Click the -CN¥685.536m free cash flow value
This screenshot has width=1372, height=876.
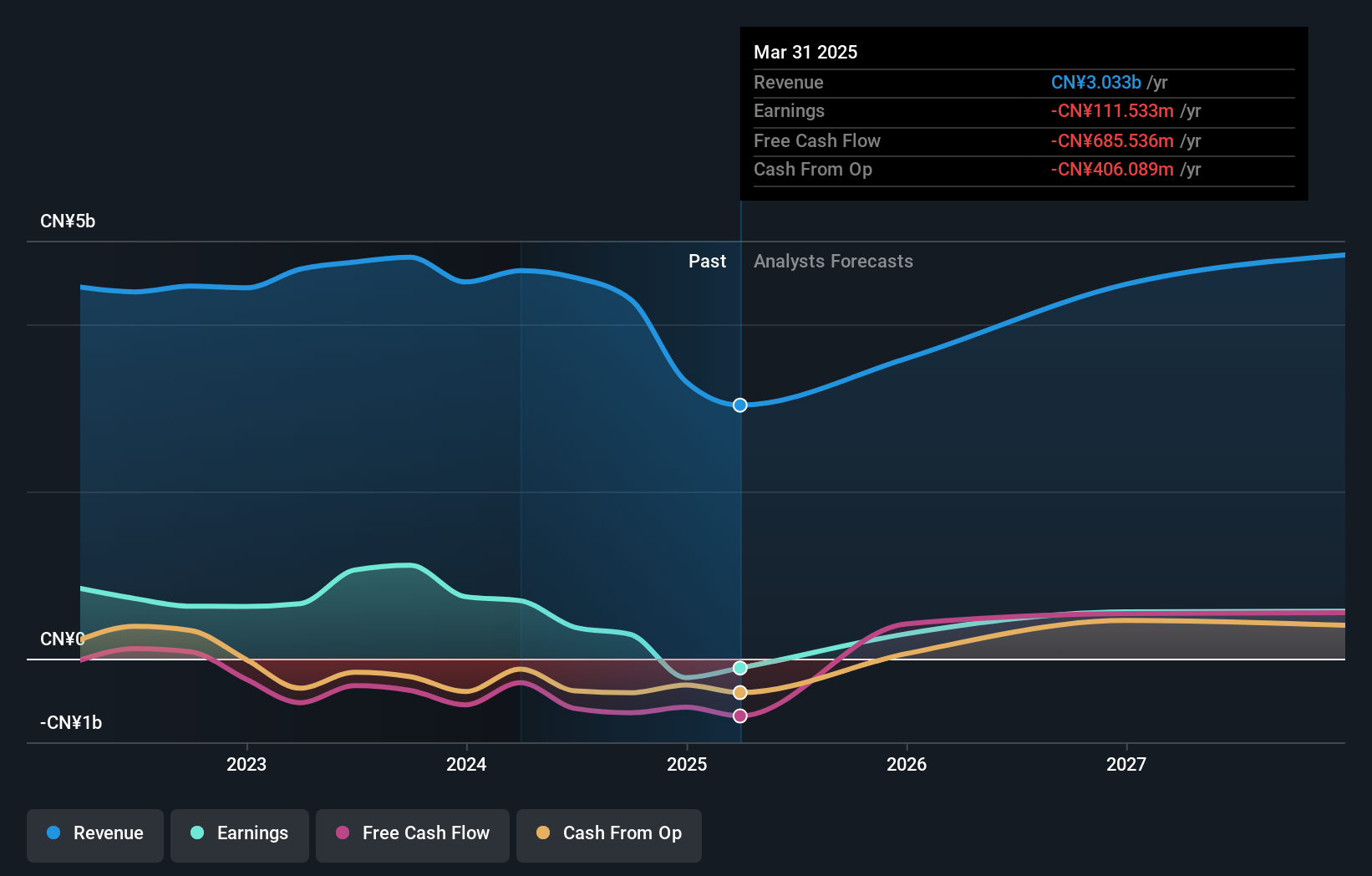tap(1112, 141)
